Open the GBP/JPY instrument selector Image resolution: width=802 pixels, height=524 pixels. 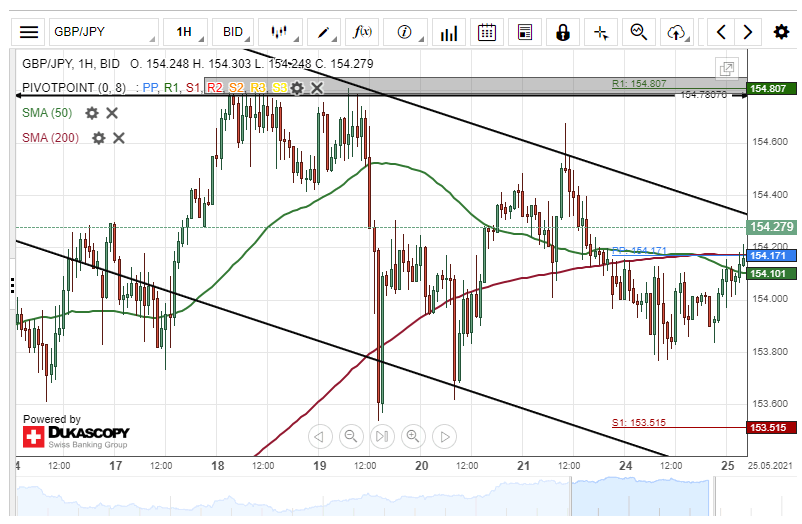point(104,32)
